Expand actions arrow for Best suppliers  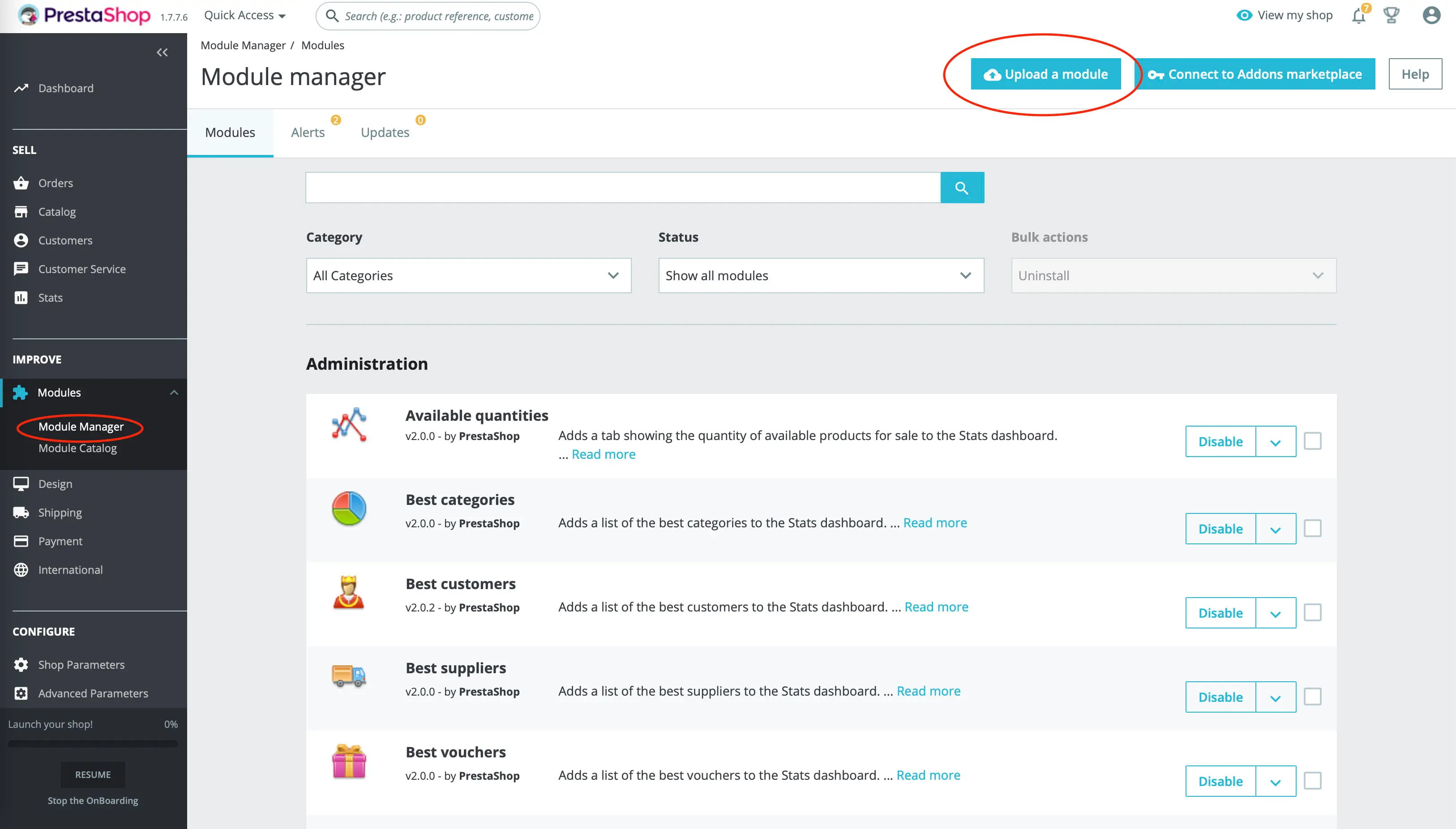(1276, 697)
